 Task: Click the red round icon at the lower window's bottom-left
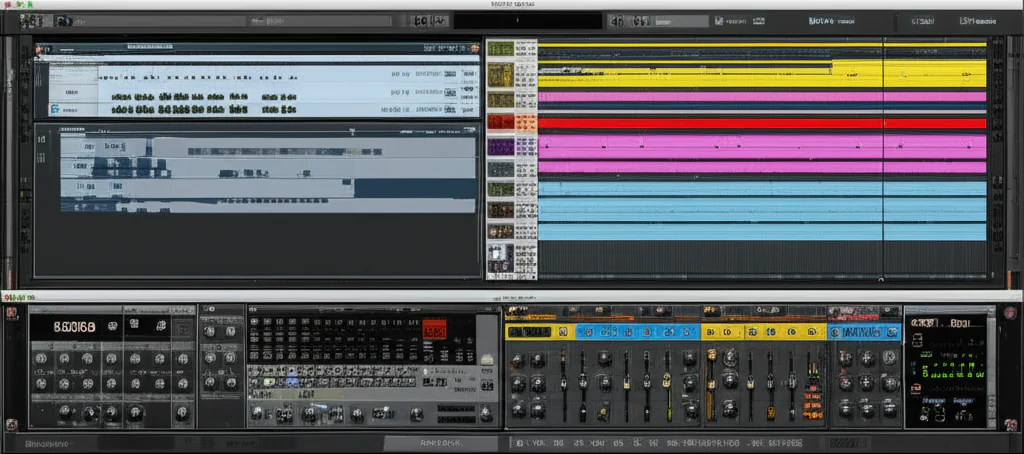click(x=11, y=425)
